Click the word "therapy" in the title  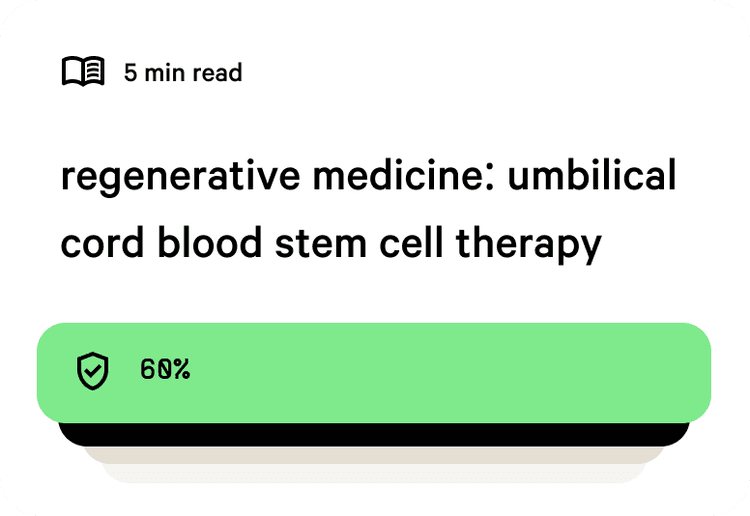pos(529,245)
